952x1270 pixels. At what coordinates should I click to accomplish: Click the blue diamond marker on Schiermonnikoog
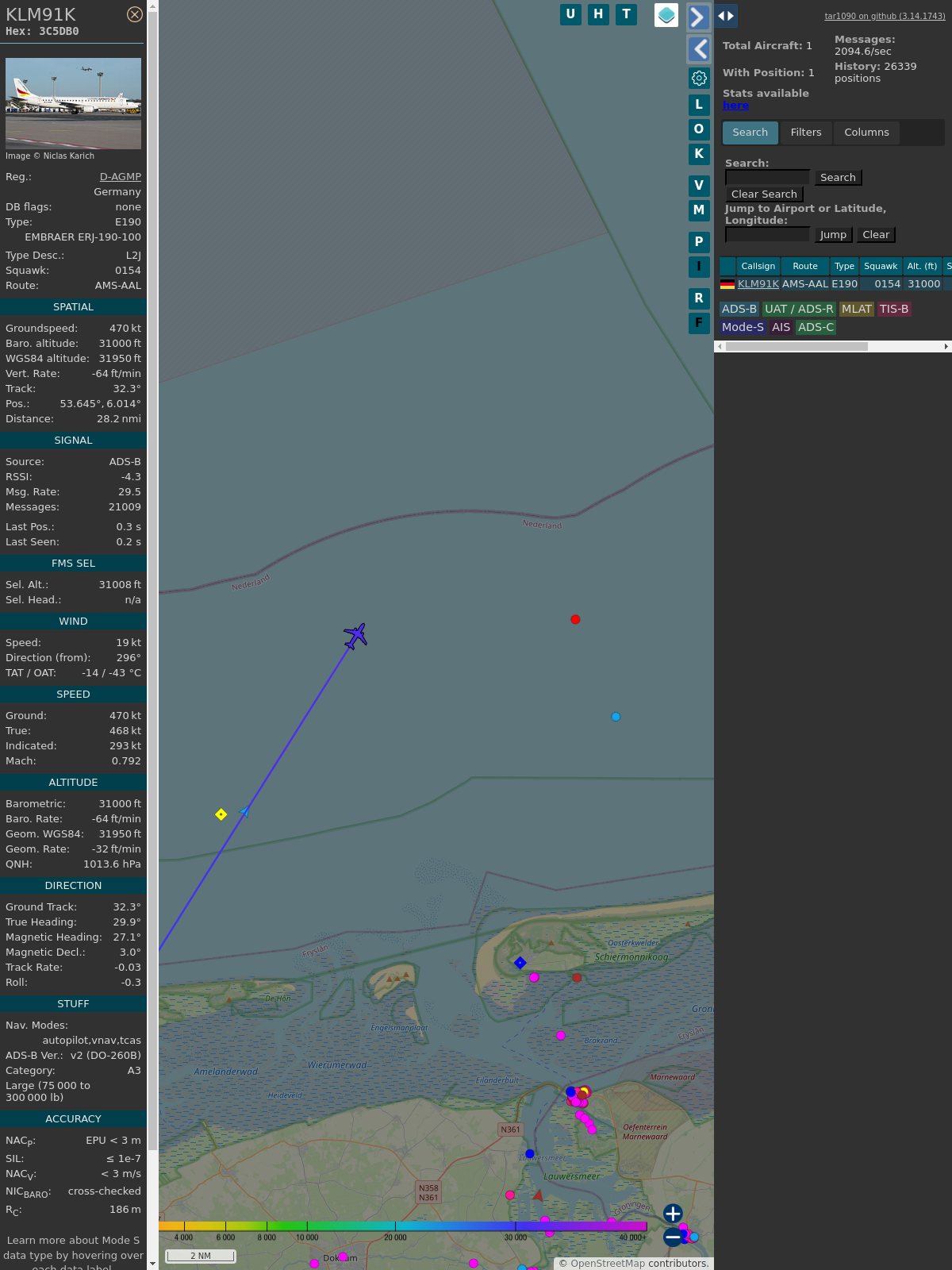520,963
